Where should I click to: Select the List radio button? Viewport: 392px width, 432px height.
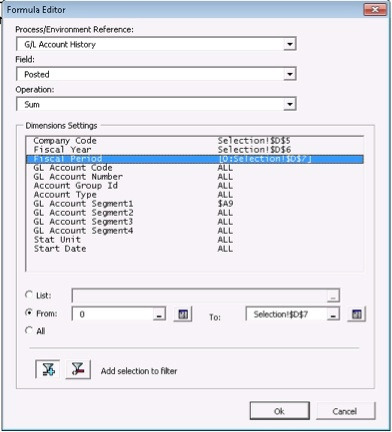pos(29,295)
